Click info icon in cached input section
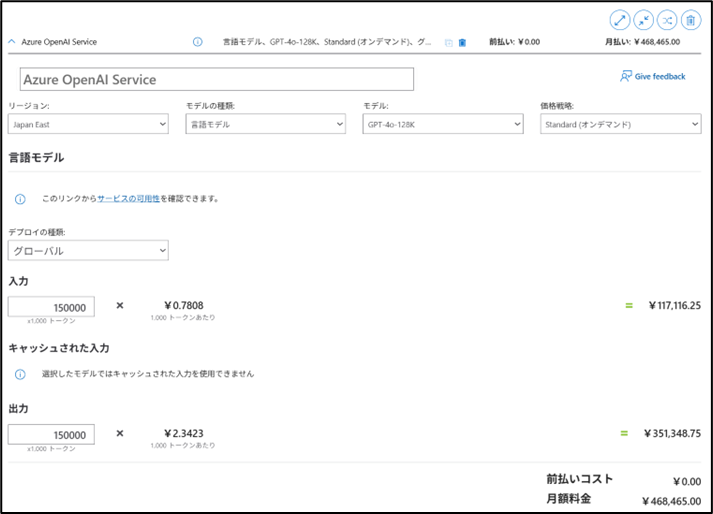Viewport: 713px width, 514px height. pos(20,374)
